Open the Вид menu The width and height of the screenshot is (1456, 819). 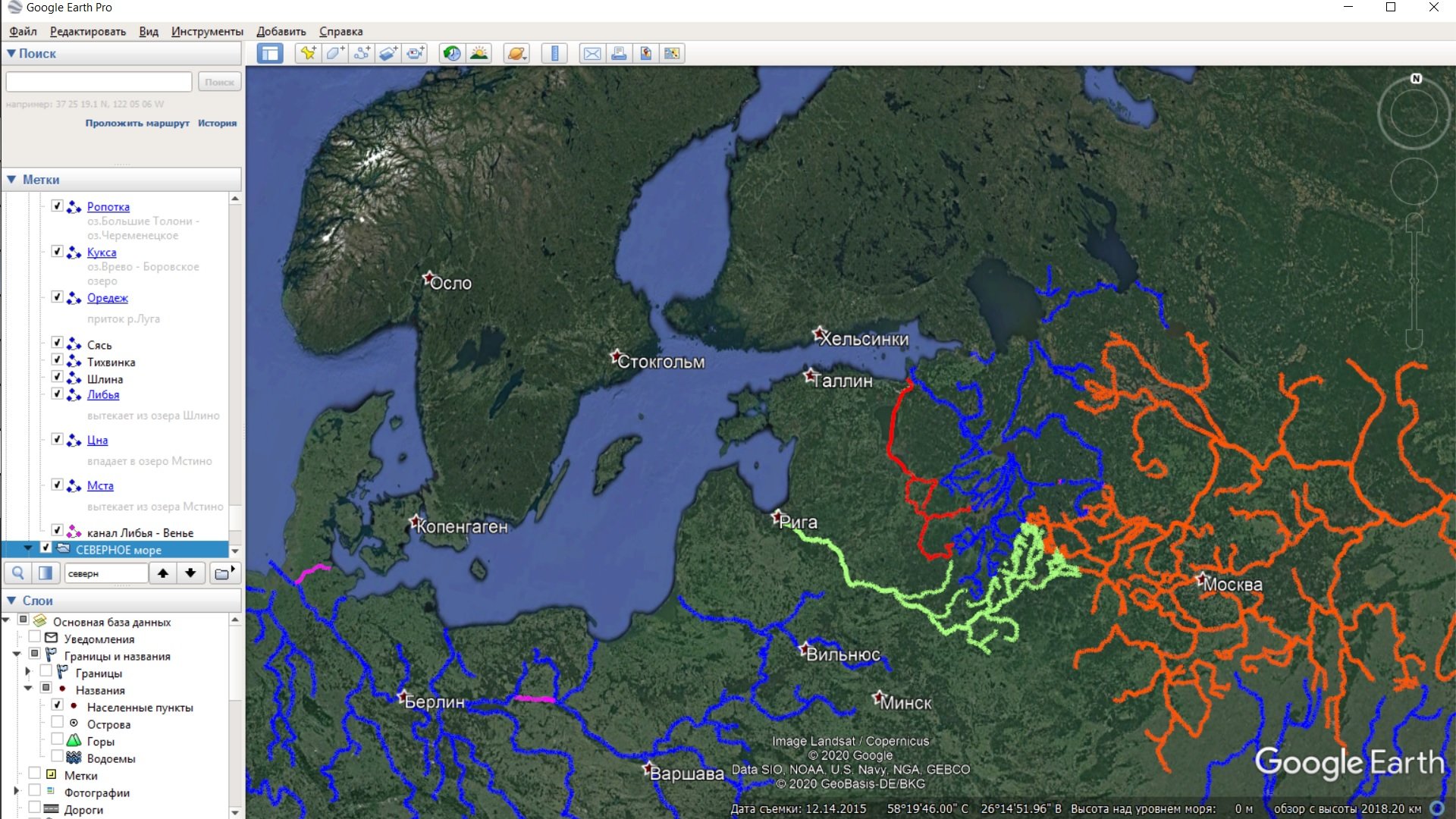(x=149, y=31)
